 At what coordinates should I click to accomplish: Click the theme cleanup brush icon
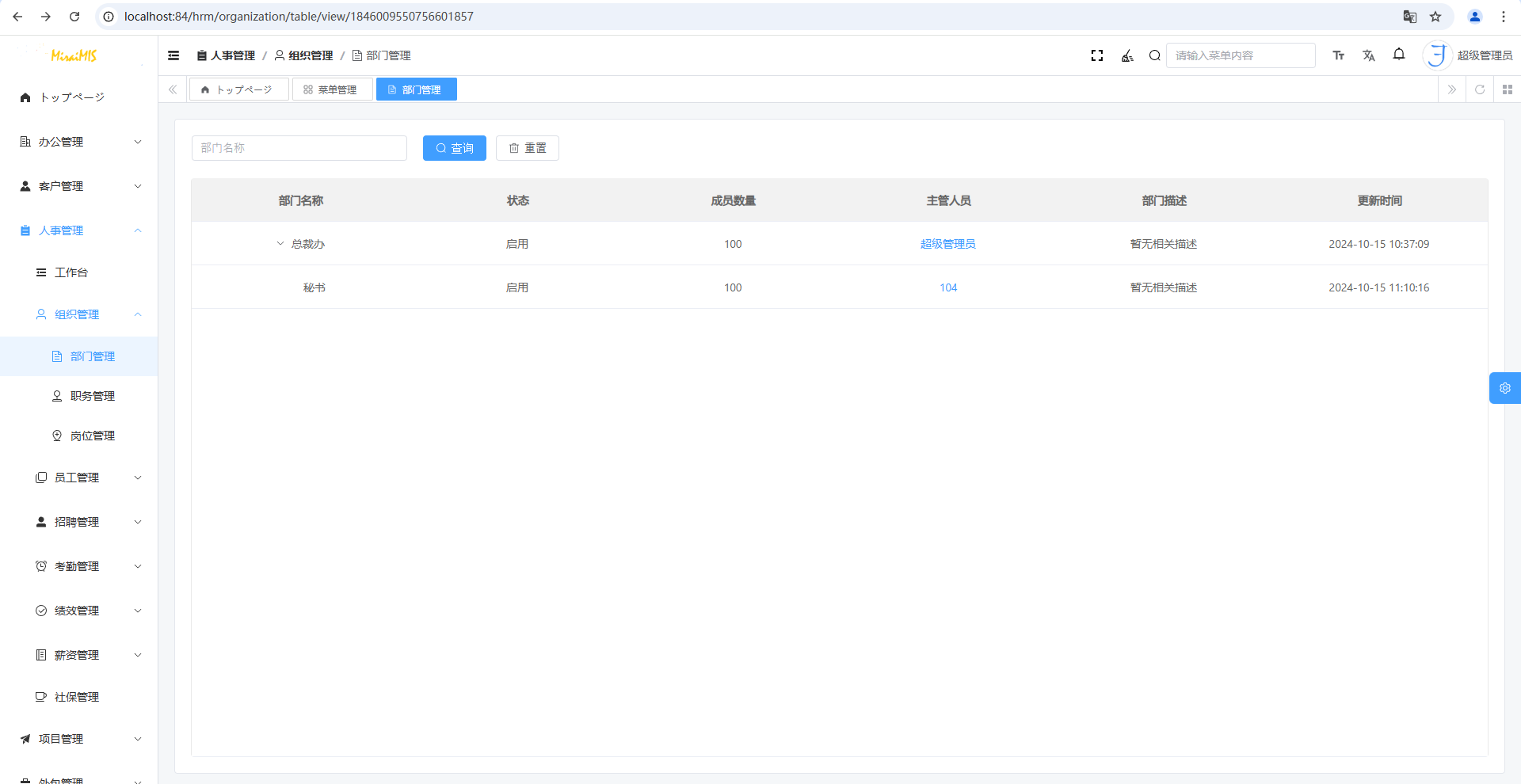pos(1127,55)
